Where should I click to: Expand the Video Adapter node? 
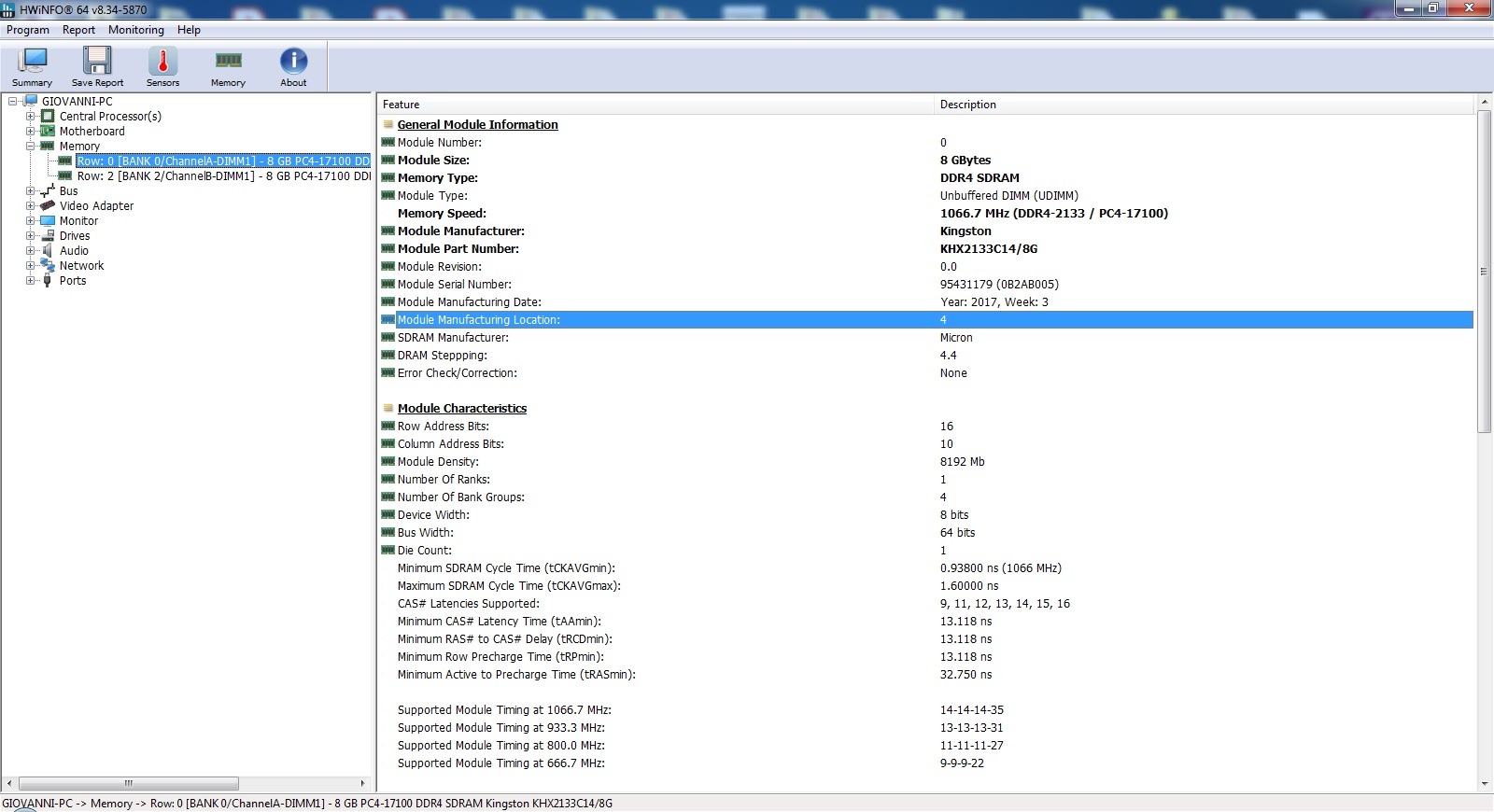[x=30, y=205]
